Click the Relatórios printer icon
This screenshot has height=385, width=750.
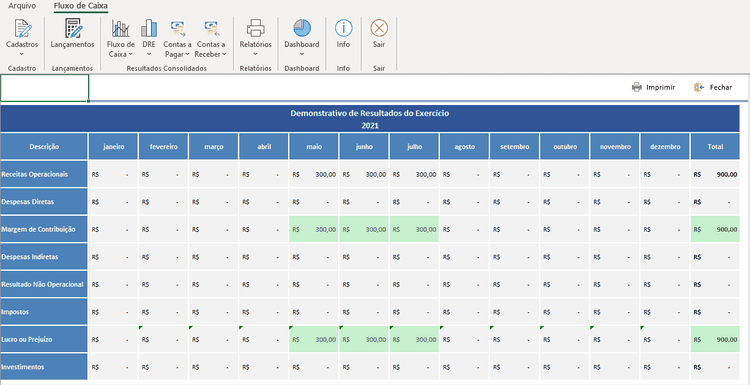[255, 28]
